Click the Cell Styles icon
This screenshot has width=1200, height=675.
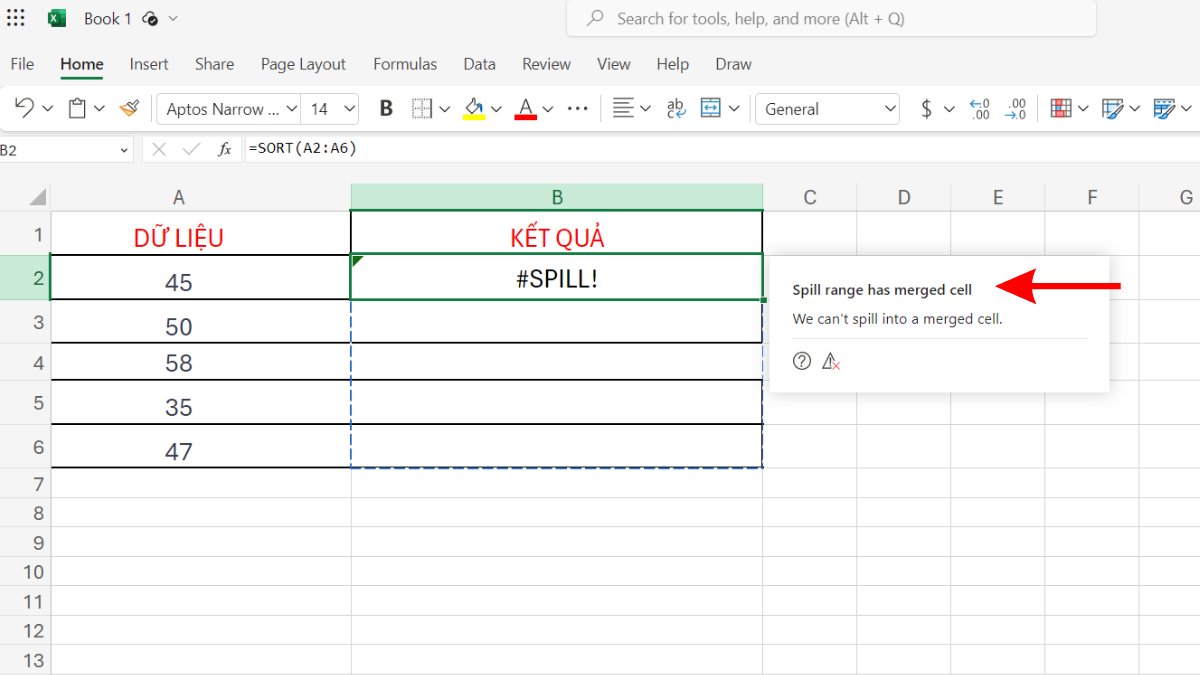1164,109
